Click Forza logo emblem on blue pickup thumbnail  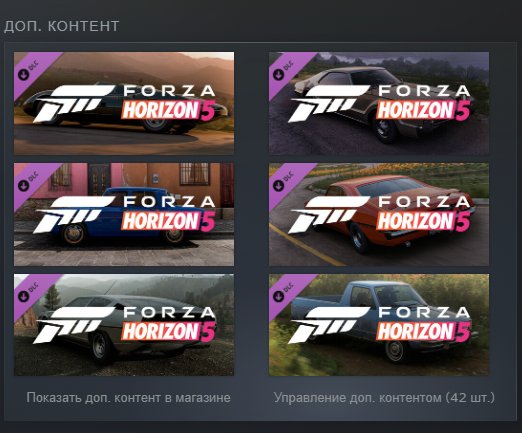(330, 326)
